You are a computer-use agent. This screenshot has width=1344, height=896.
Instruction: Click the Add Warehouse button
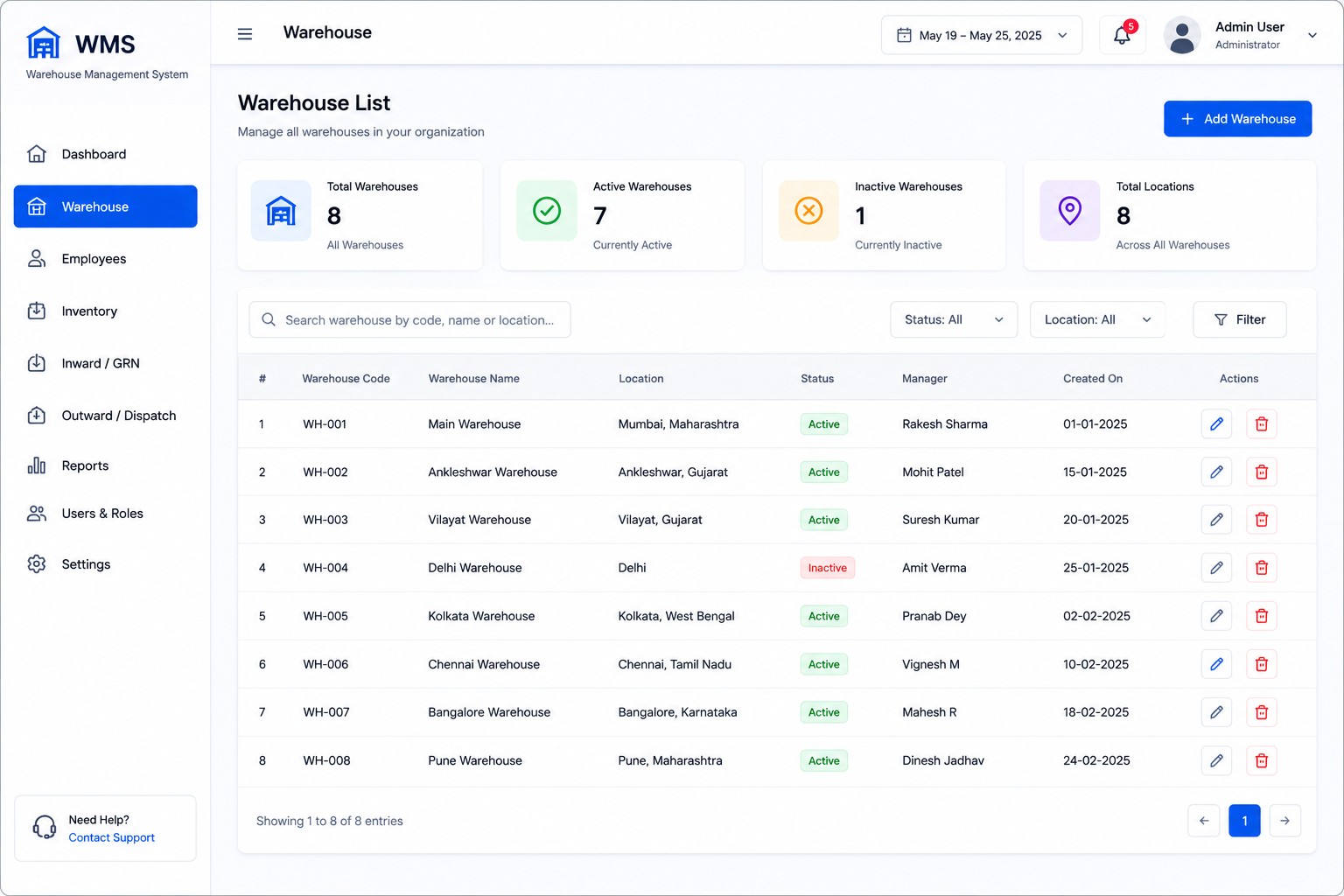pyautogui.click(x=1237, y=119)
